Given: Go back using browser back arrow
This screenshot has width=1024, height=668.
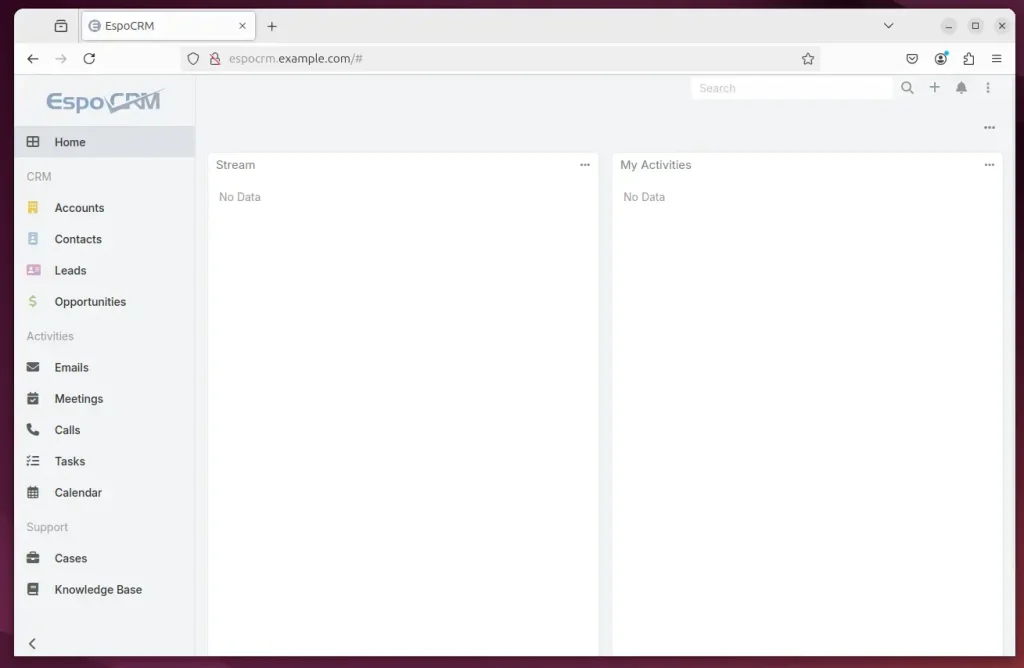Looking at the screenshot, I should 33,59.
